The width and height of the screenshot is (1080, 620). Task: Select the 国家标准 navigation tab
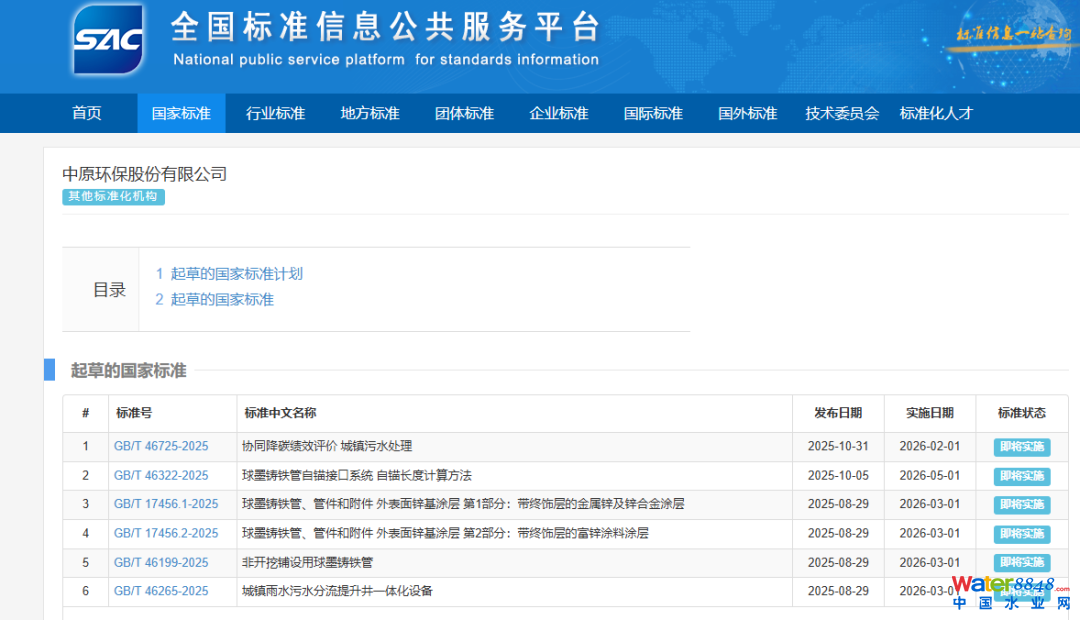pyautogui.click(x=181, y=113)
